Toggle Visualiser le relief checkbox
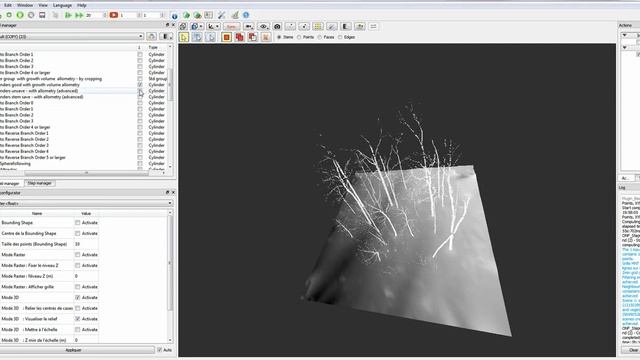Screen dimensions: 640x360 pos(78,319)
